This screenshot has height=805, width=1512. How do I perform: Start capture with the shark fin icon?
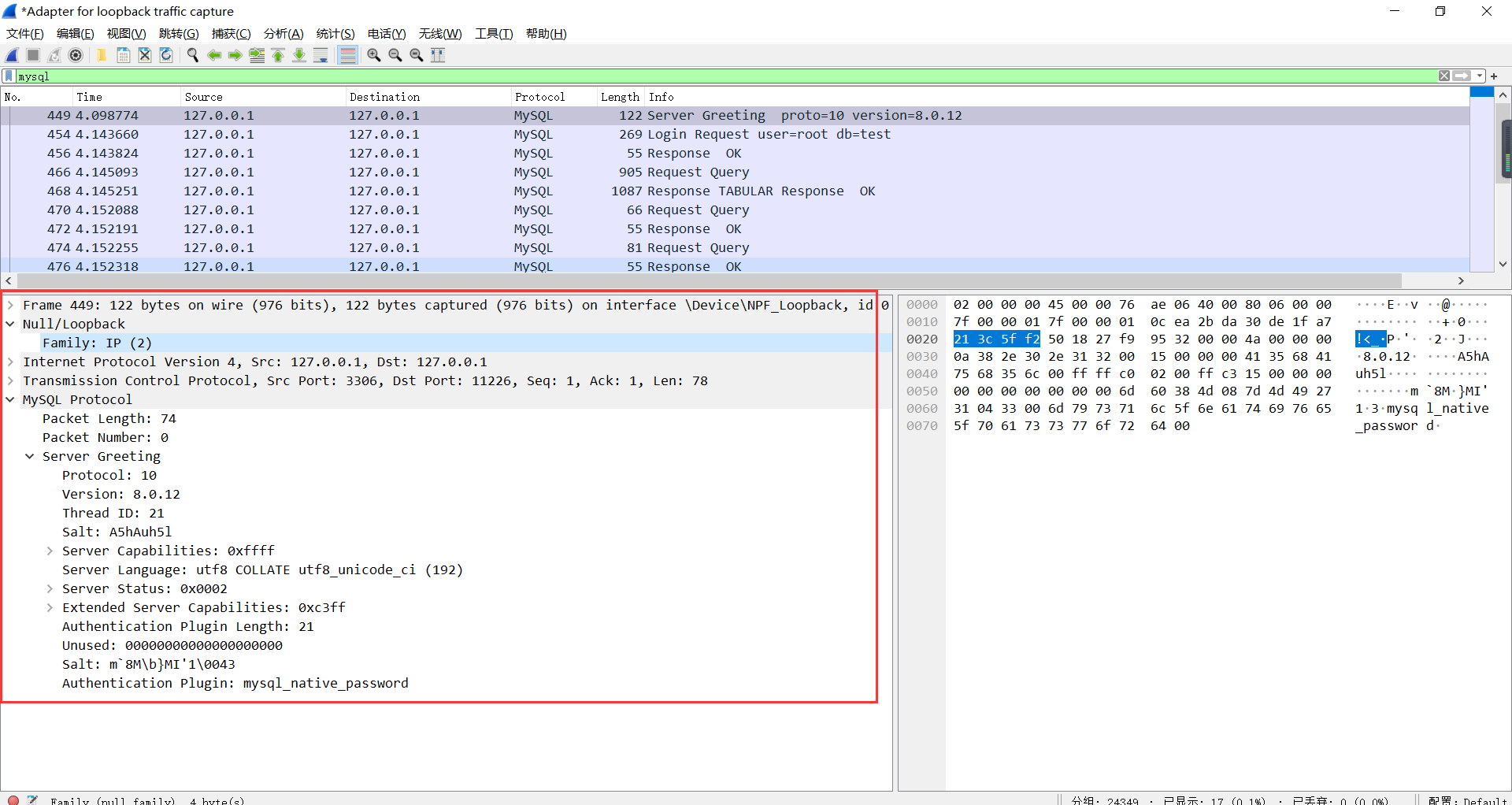[13, 55]
